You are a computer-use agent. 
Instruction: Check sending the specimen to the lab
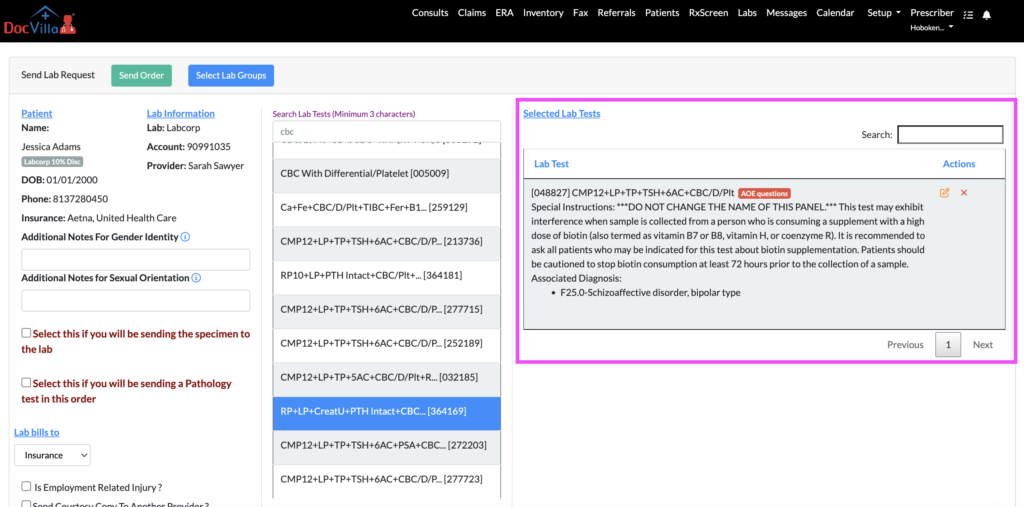click(26, 334)
